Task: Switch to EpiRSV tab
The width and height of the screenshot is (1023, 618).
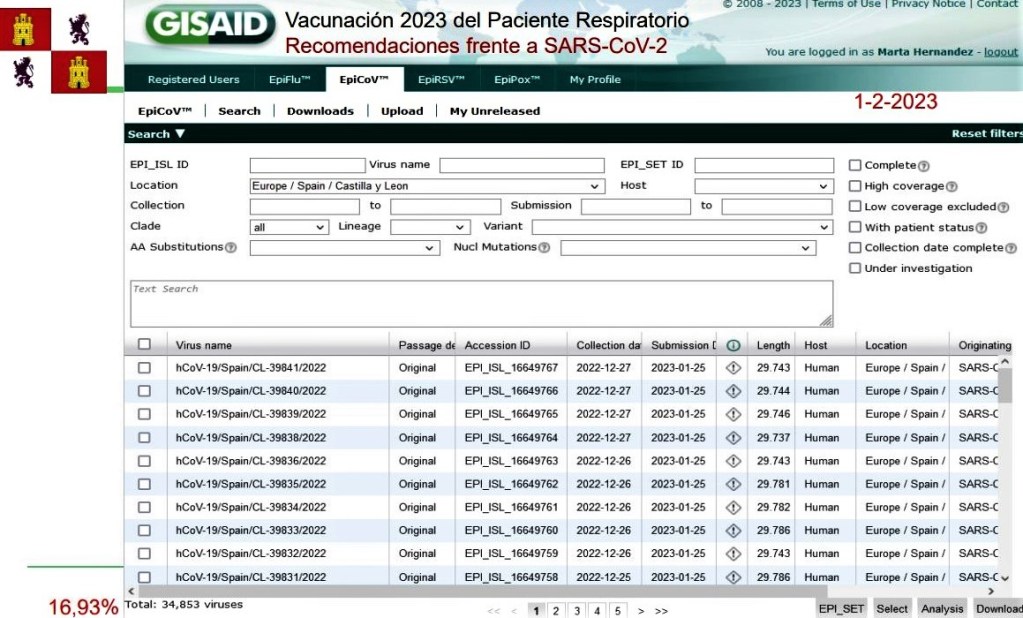Action: click(x=441, y=80)
